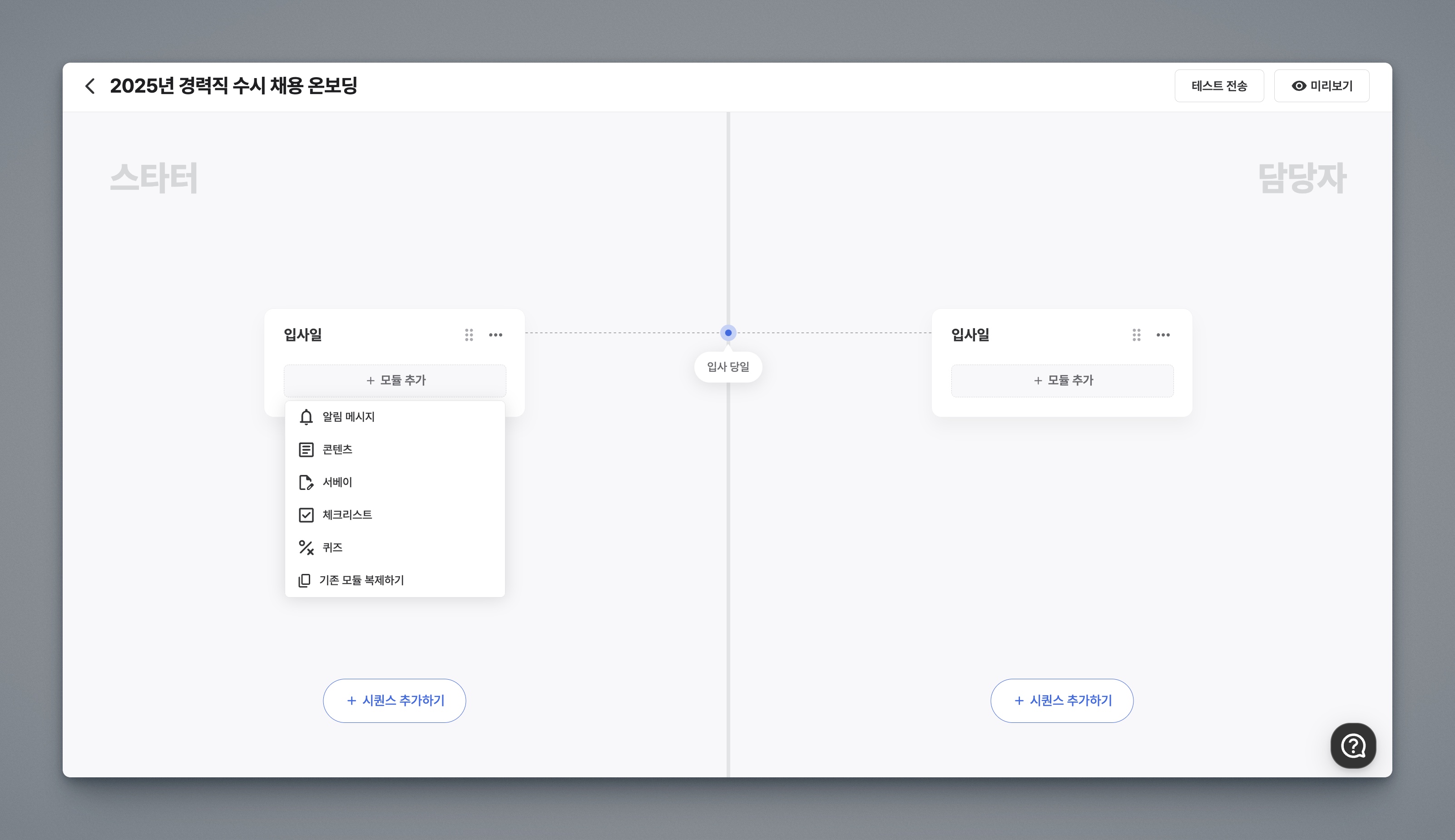Expand the right card's 모듈 추가 dropdown

tap(1062, 380)
